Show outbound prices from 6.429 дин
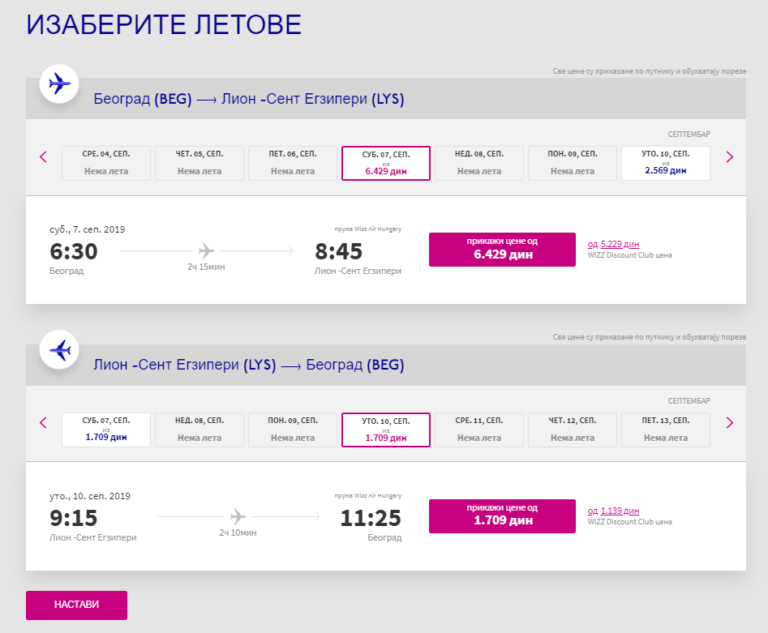The width and height of the screenshot is (768, 633). click(502, 249)
